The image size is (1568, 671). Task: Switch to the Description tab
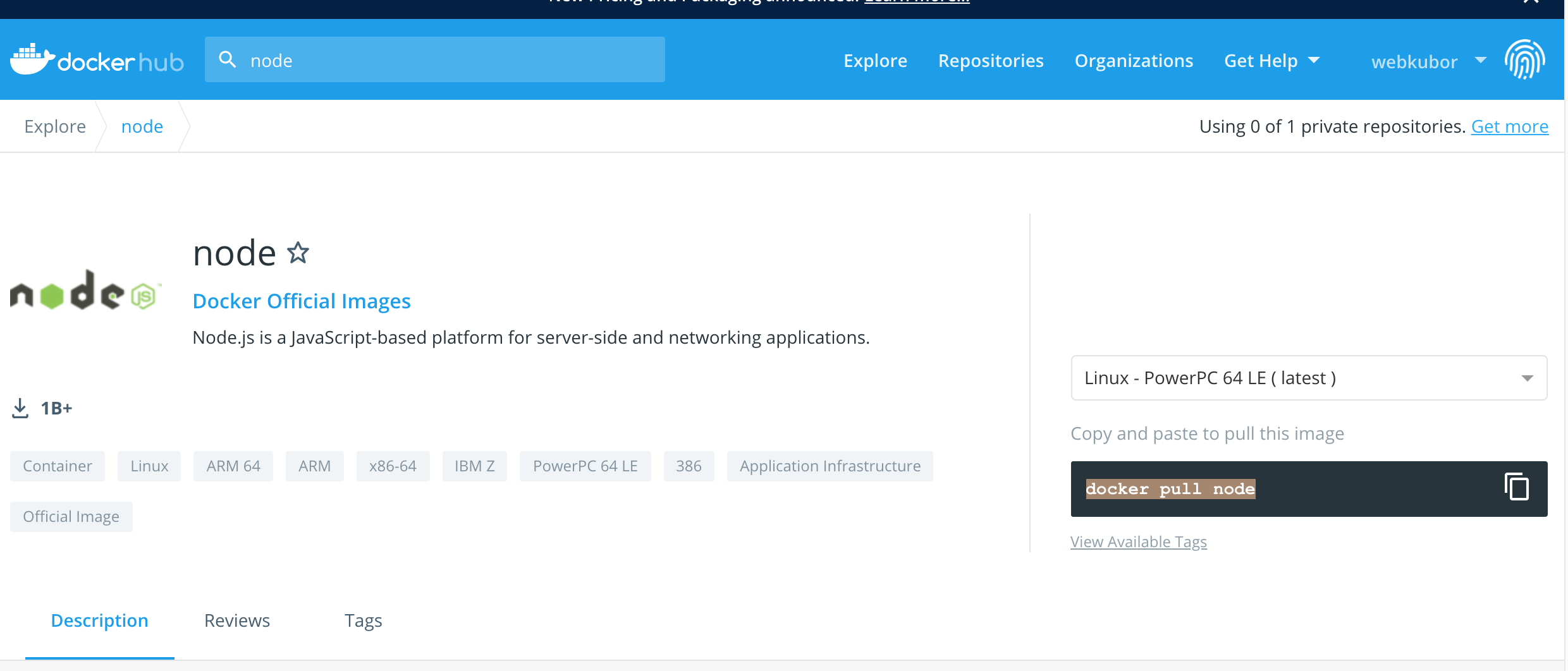tap(99, 620)
